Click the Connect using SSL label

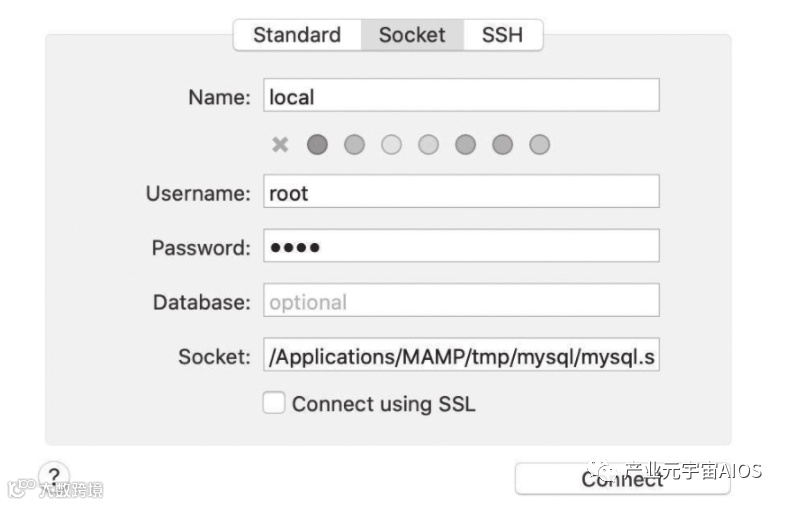(383, 404)
